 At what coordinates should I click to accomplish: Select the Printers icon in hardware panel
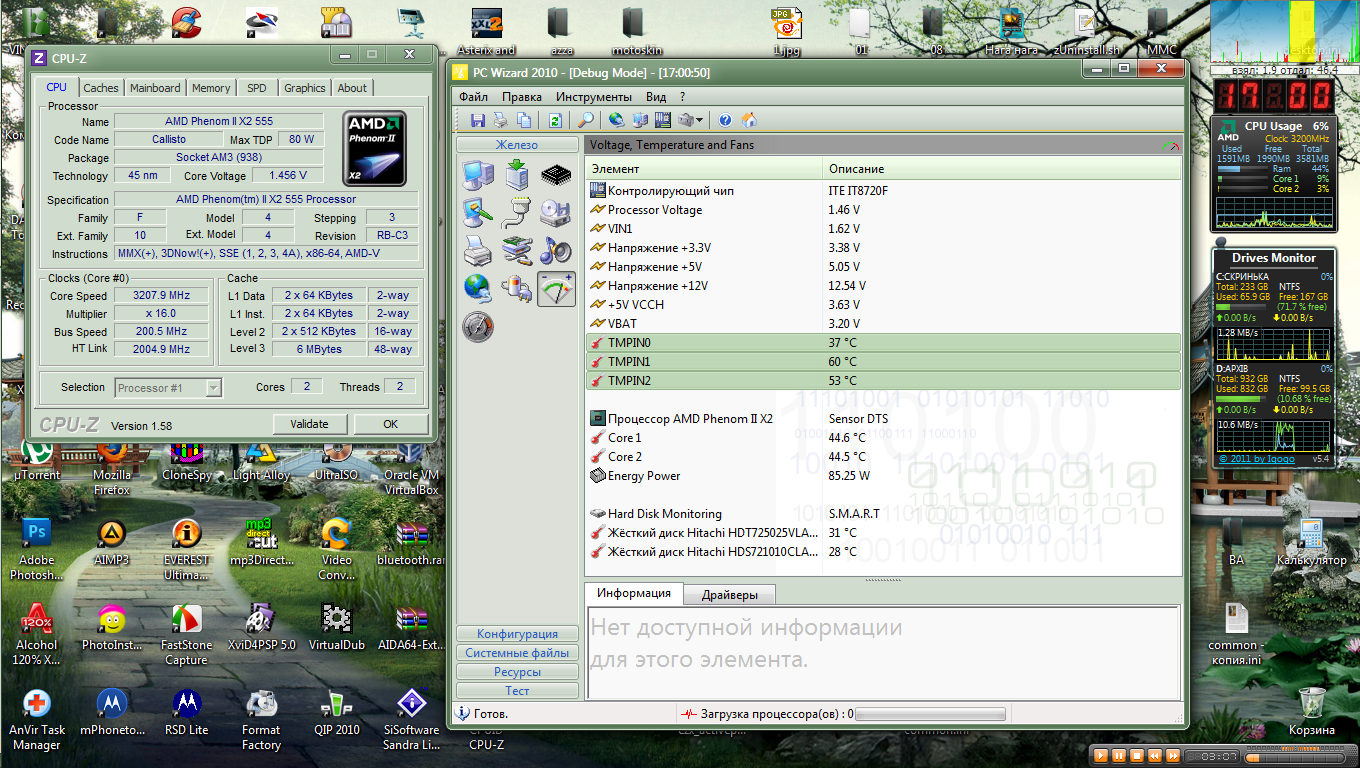point(477,250)
